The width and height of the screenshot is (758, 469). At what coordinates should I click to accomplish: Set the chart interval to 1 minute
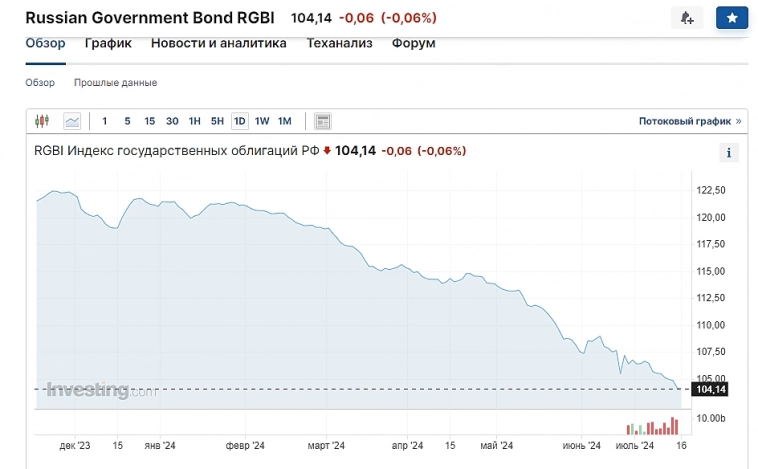(105, 121)
